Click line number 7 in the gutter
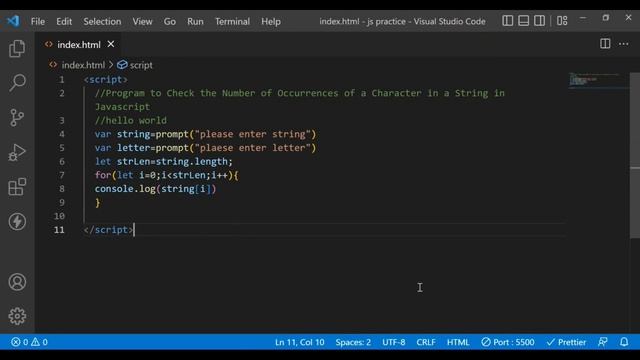The height and width of the screenshot is (360, 640). tap(62, 175)
